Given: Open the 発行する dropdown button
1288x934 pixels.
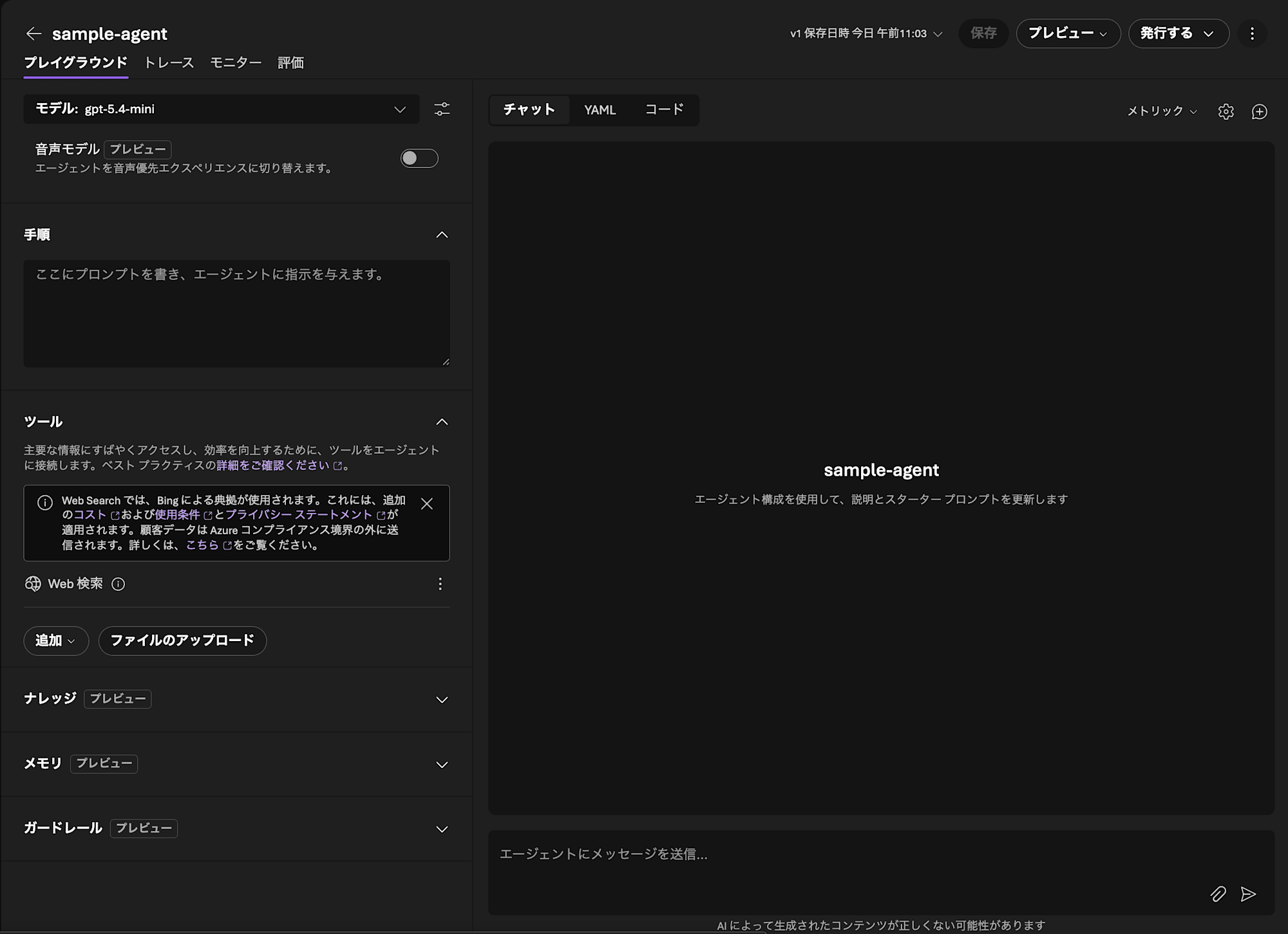Looking at the screenshot, I should click(1178, 33).
